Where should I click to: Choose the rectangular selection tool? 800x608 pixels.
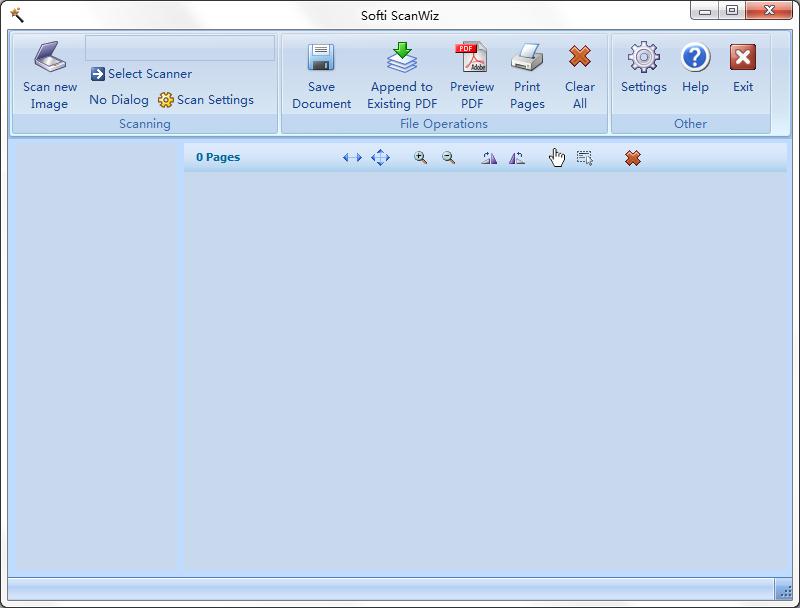(585, 158)
